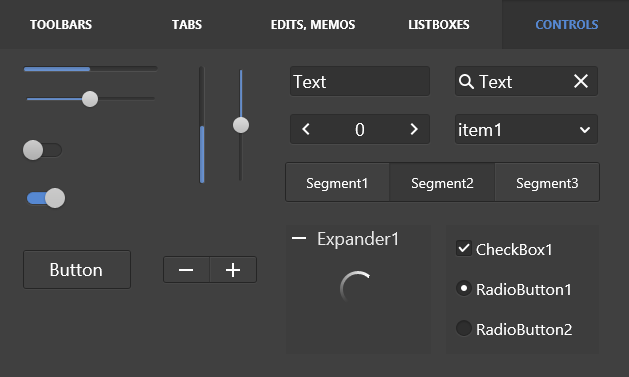Screen dimensions: 629x377
Task: Click the horizontal slider thumb
Action: pyautogui.click(x=90, y=99)
